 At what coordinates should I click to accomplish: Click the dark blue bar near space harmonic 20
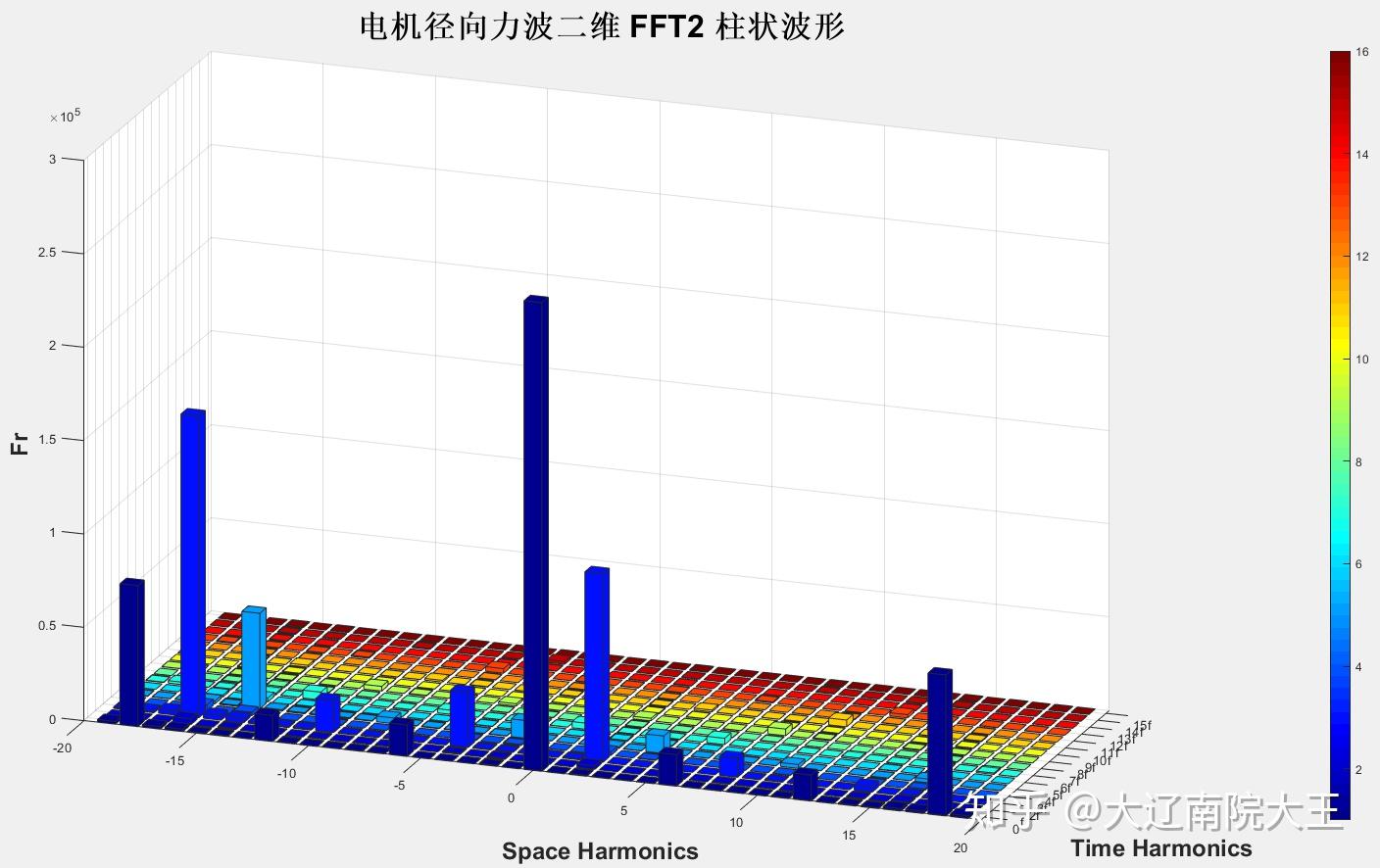pyautogui.click(x=940, y=742)
